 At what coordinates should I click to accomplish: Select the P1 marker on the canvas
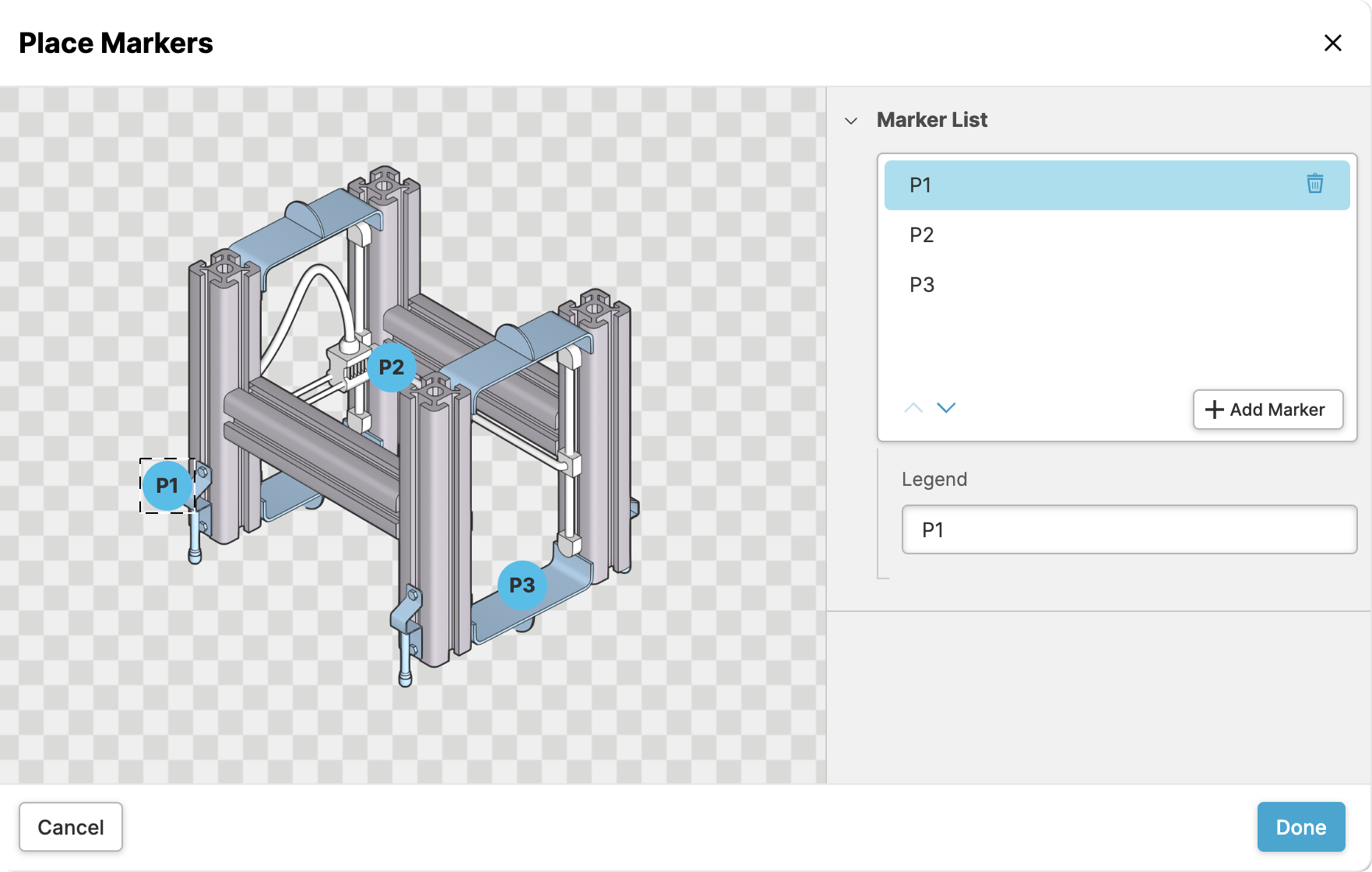click(167, 486)
